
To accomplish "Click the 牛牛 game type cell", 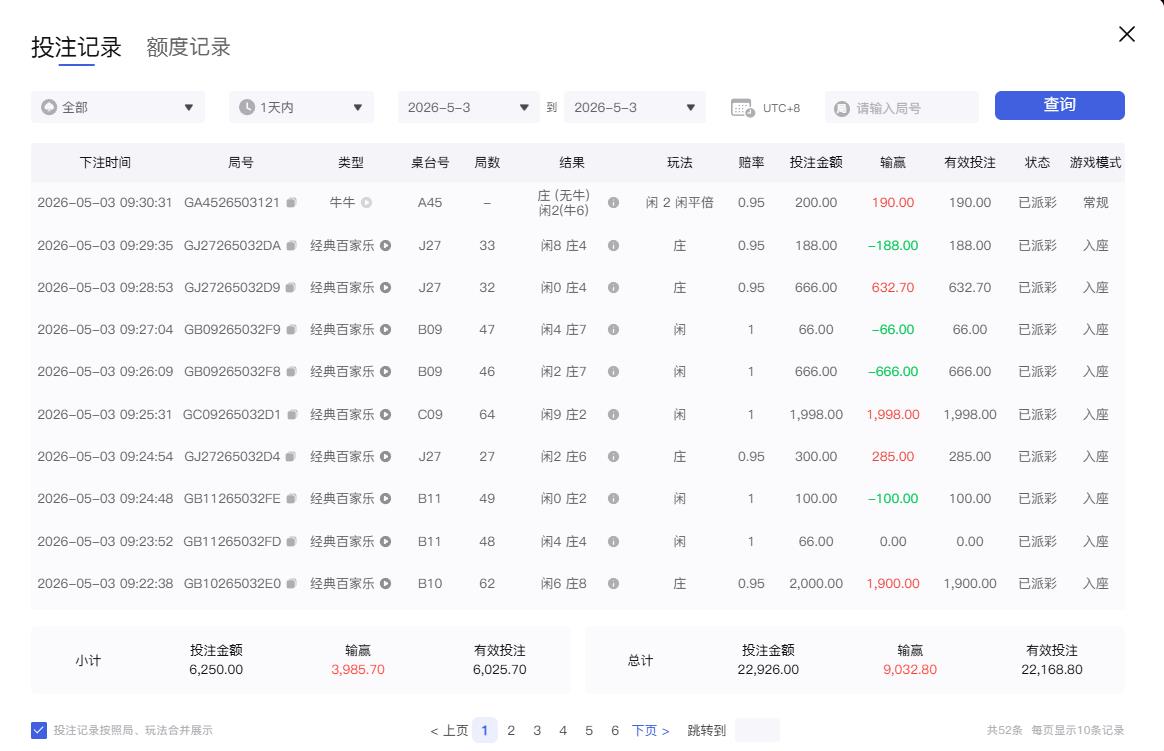I will point(342,203).
